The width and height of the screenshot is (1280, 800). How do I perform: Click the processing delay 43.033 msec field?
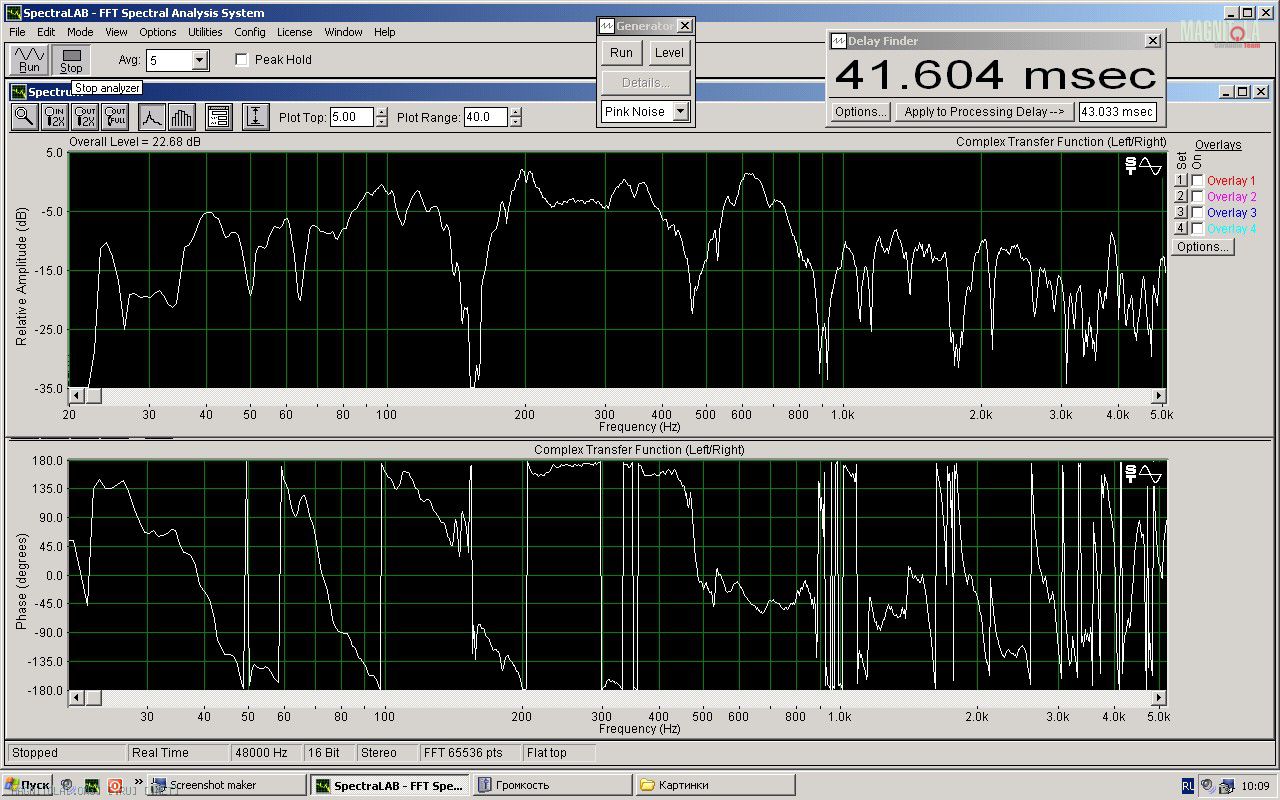tap(1117, 112)
